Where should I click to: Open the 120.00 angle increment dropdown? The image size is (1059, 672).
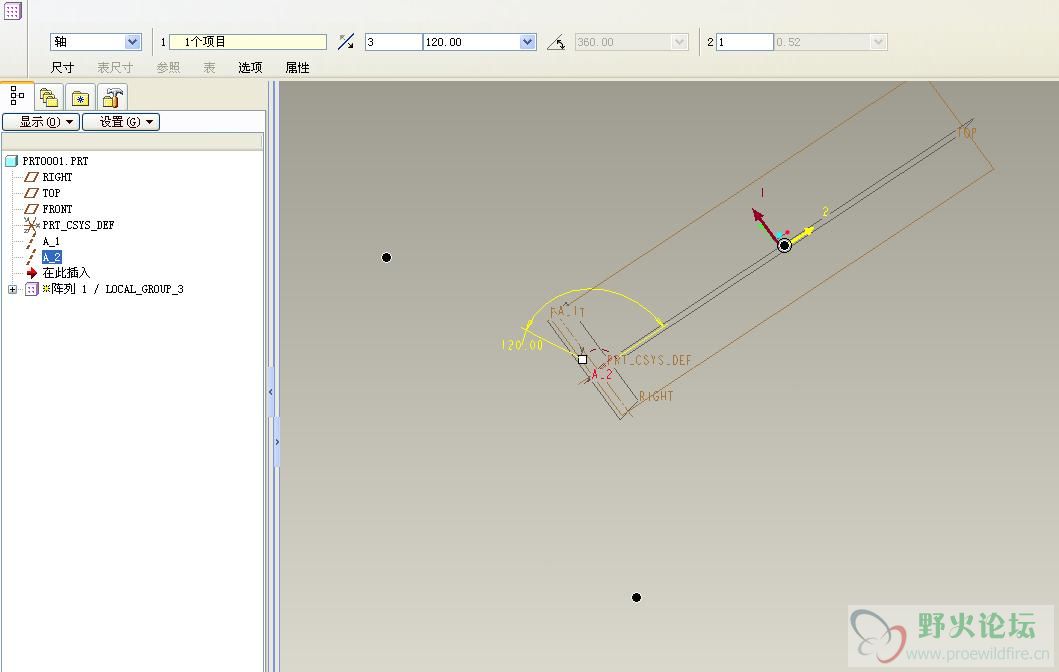(527, 42)
